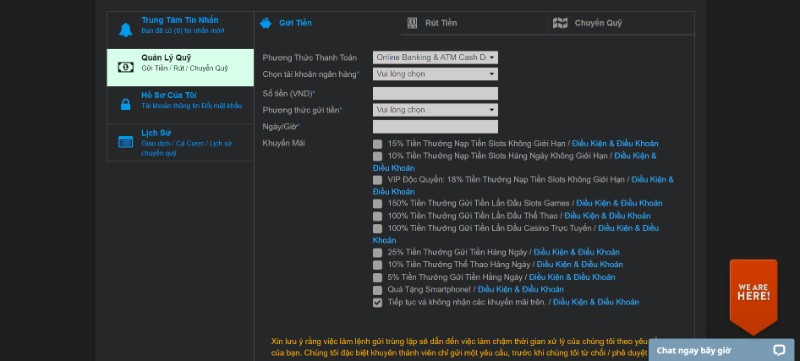Switch to the Rút Tiền tab
This screenshot has width=800, height=361.
pos(474,23)
